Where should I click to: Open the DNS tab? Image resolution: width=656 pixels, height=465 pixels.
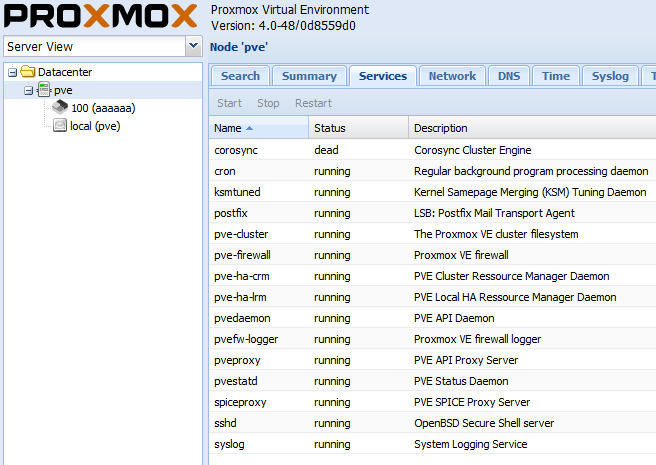(x=509, y=76)
